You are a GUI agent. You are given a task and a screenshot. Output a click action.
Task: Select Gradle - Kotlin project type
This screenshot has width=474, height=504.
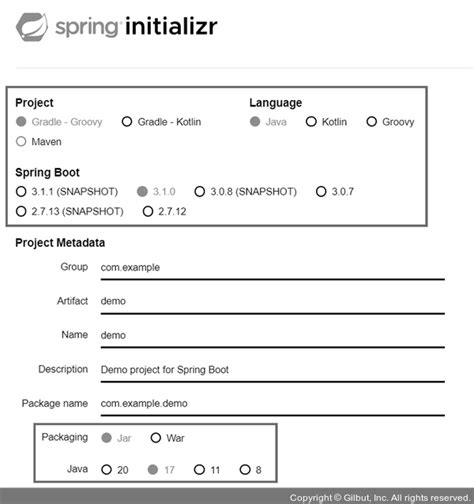coord(127,122)
